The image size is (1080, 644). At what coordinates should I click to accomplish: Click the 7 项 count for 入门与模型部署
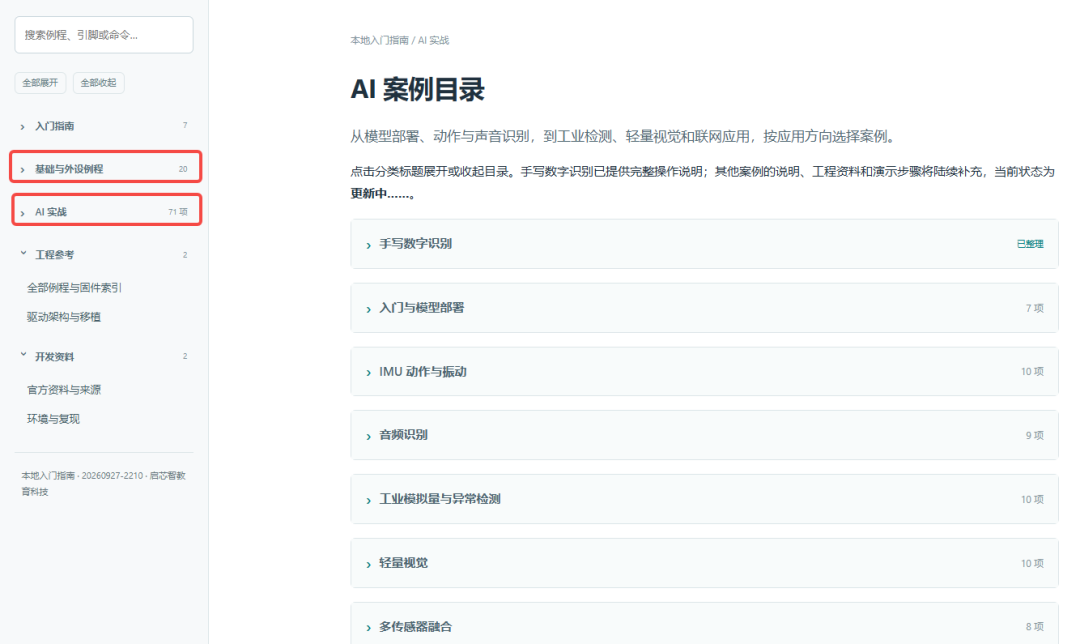1035,308
